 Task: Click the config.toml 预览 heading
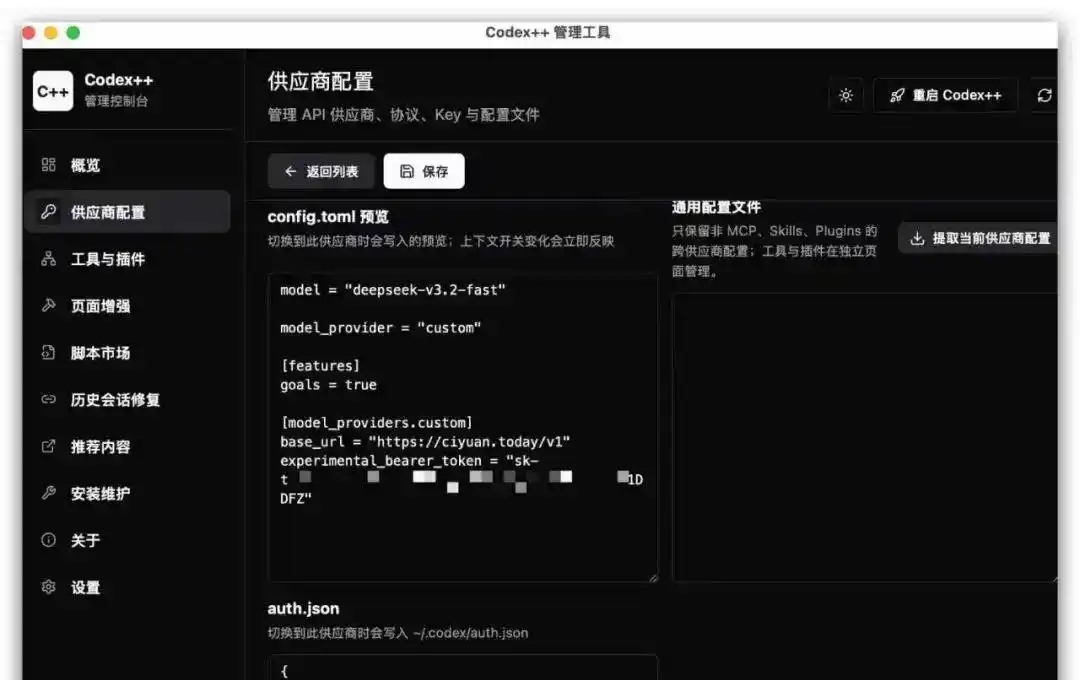click(328, 217)
